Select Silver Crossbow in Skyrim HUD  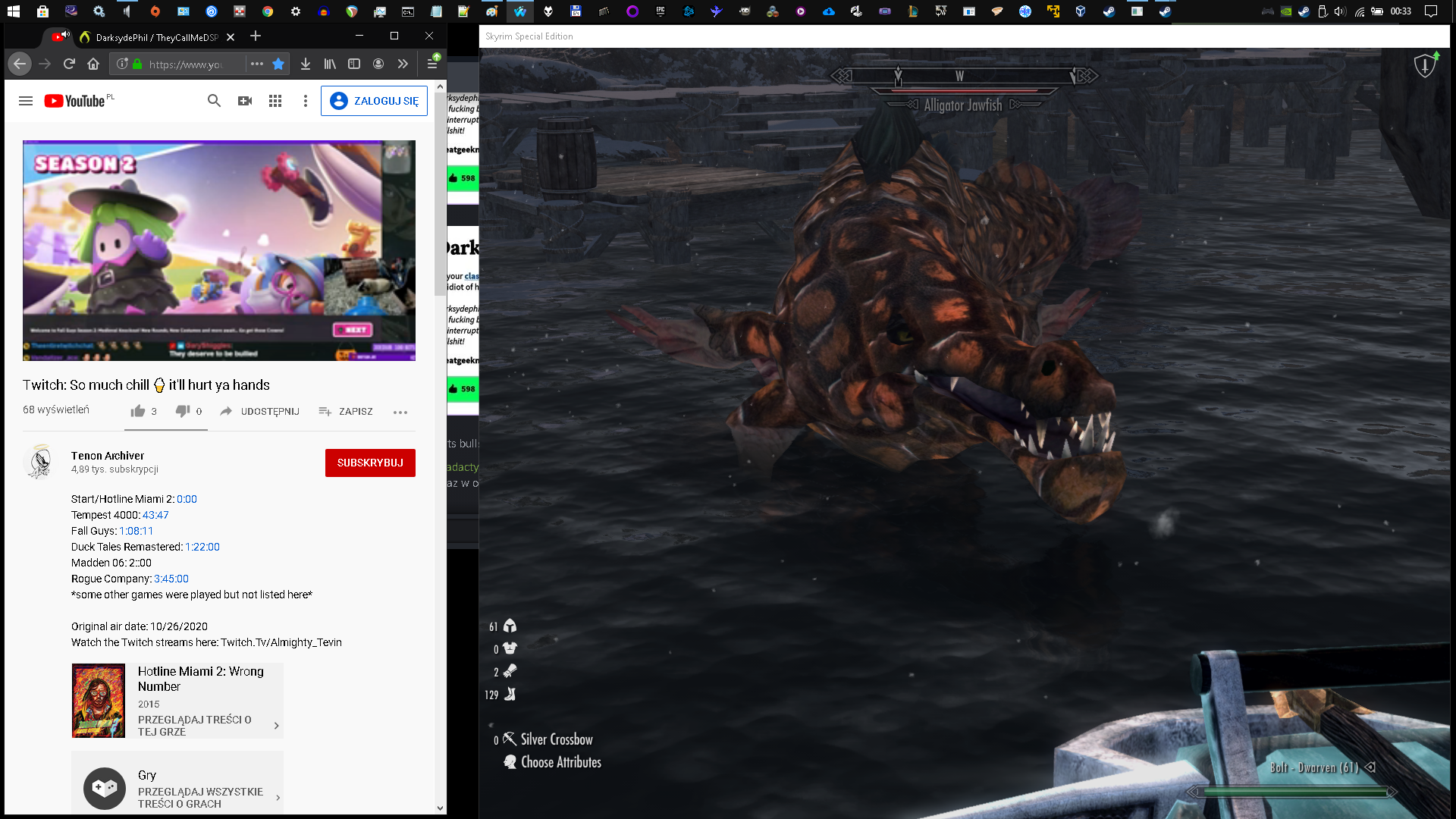coord(556,739)
